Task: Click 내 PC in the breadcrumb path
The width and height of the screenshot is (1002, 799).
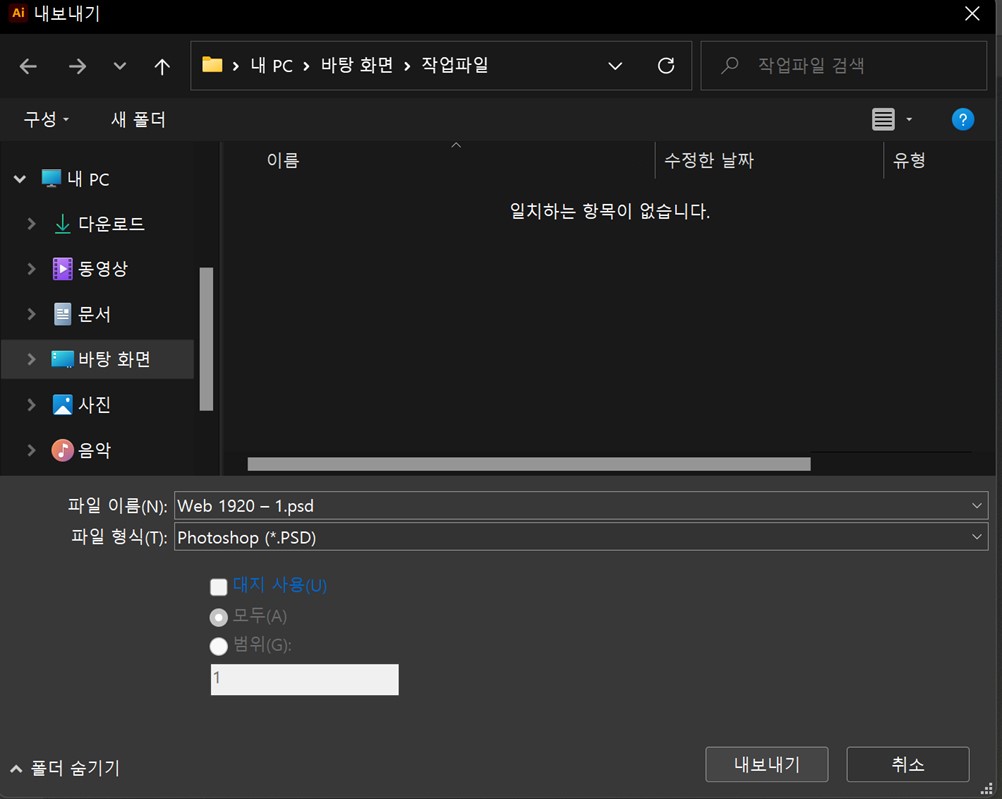Action: 272,65
